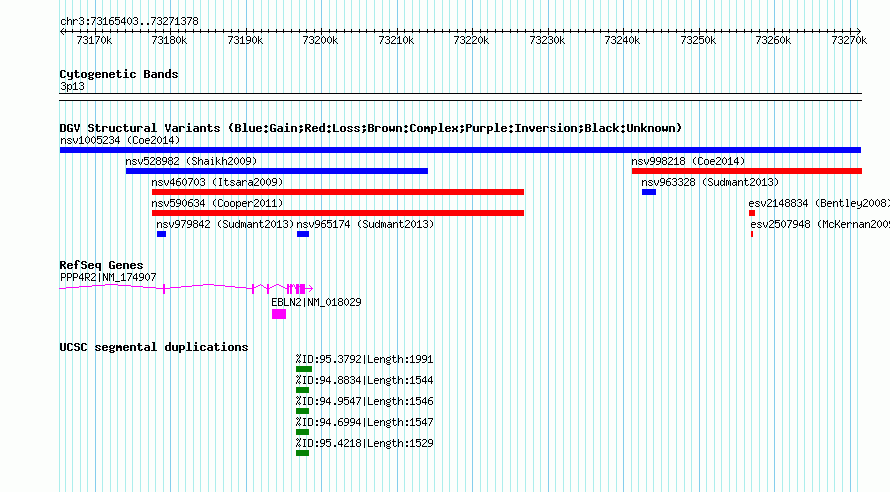The width and height of the screenshot is (890, 492).
Task: Click the 73260k ruler tick label
Action: [773, 41]
